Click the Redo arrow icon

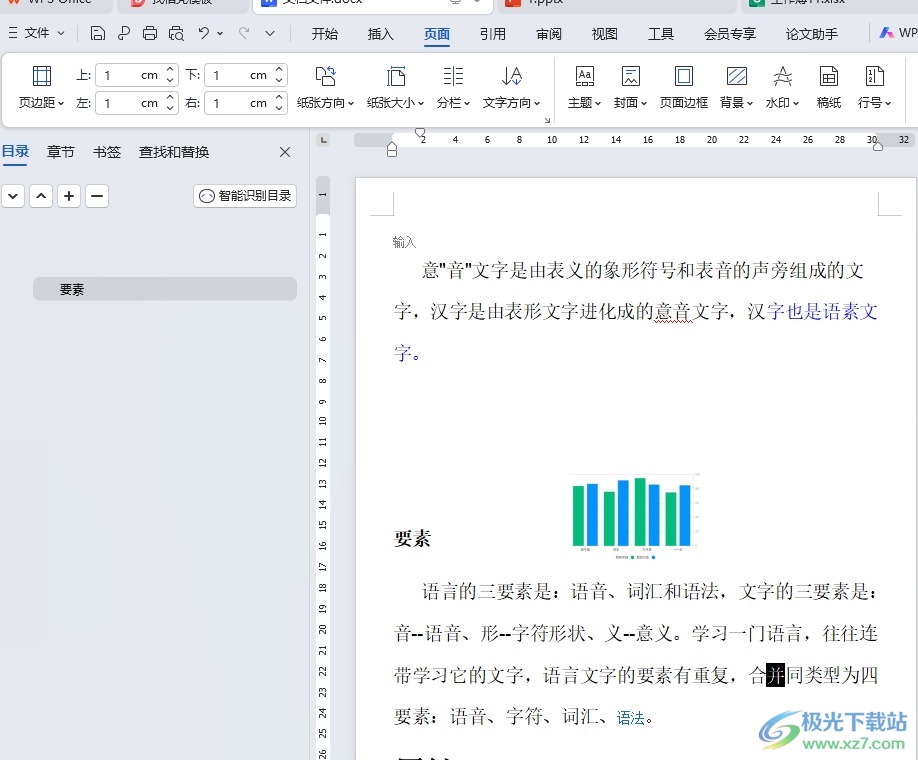pos(244,33)
